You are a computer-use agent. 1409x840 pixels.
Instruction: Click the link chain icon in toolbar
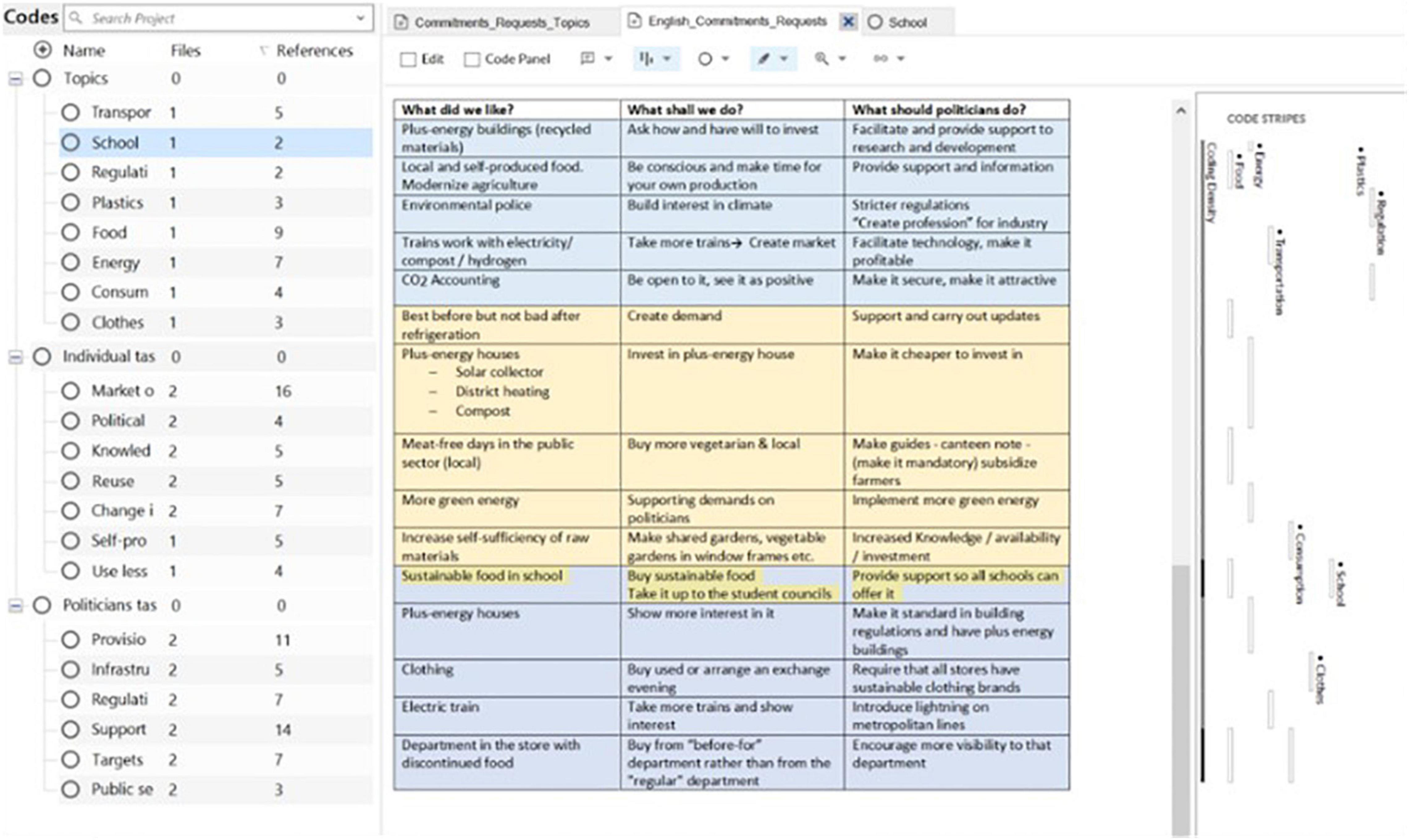[880, 58]
